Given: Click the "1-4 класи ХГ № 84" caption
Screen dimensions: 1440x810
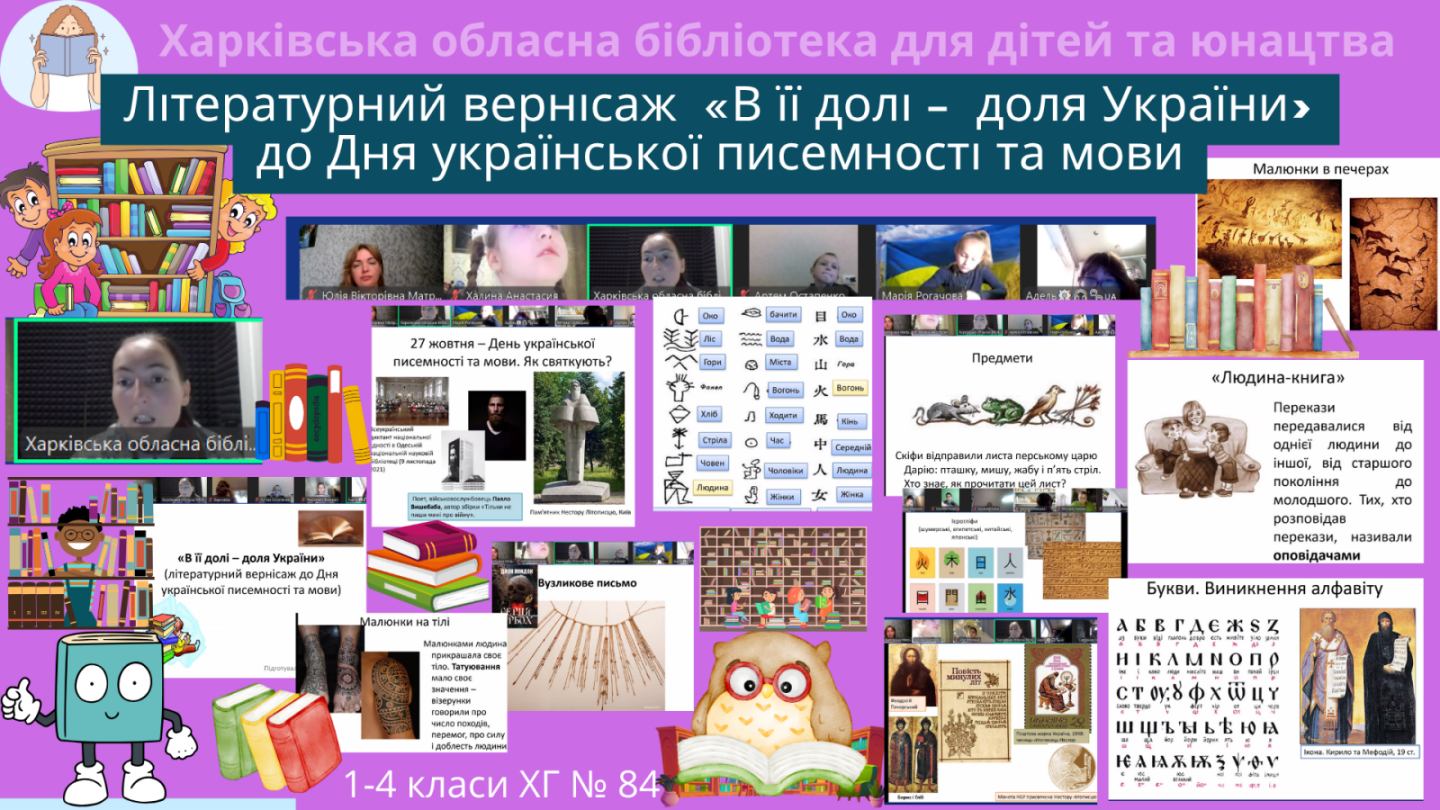Looking at the screenshot, I should 499,785.
